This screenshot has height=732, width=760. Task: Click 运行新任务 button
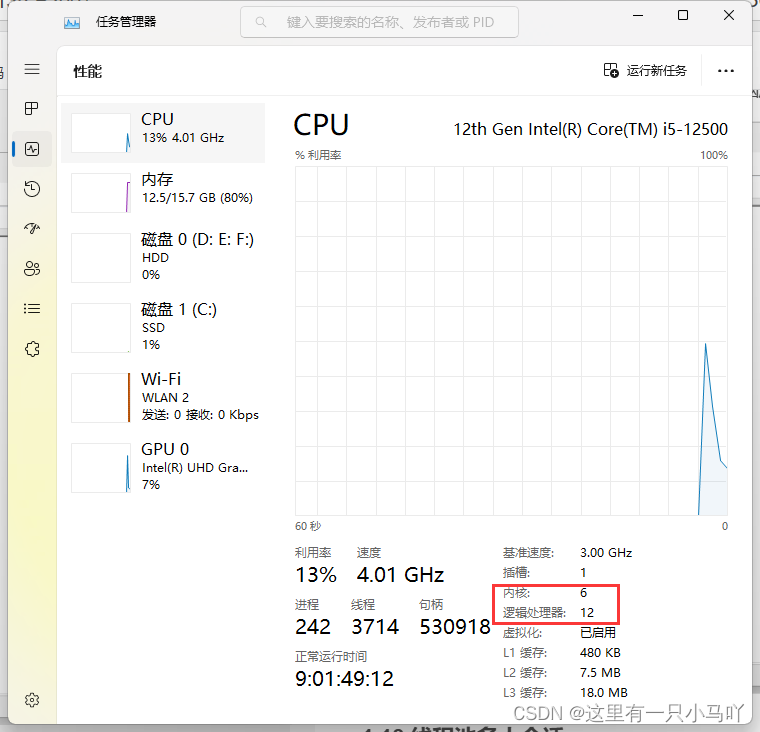coord(645,70)
